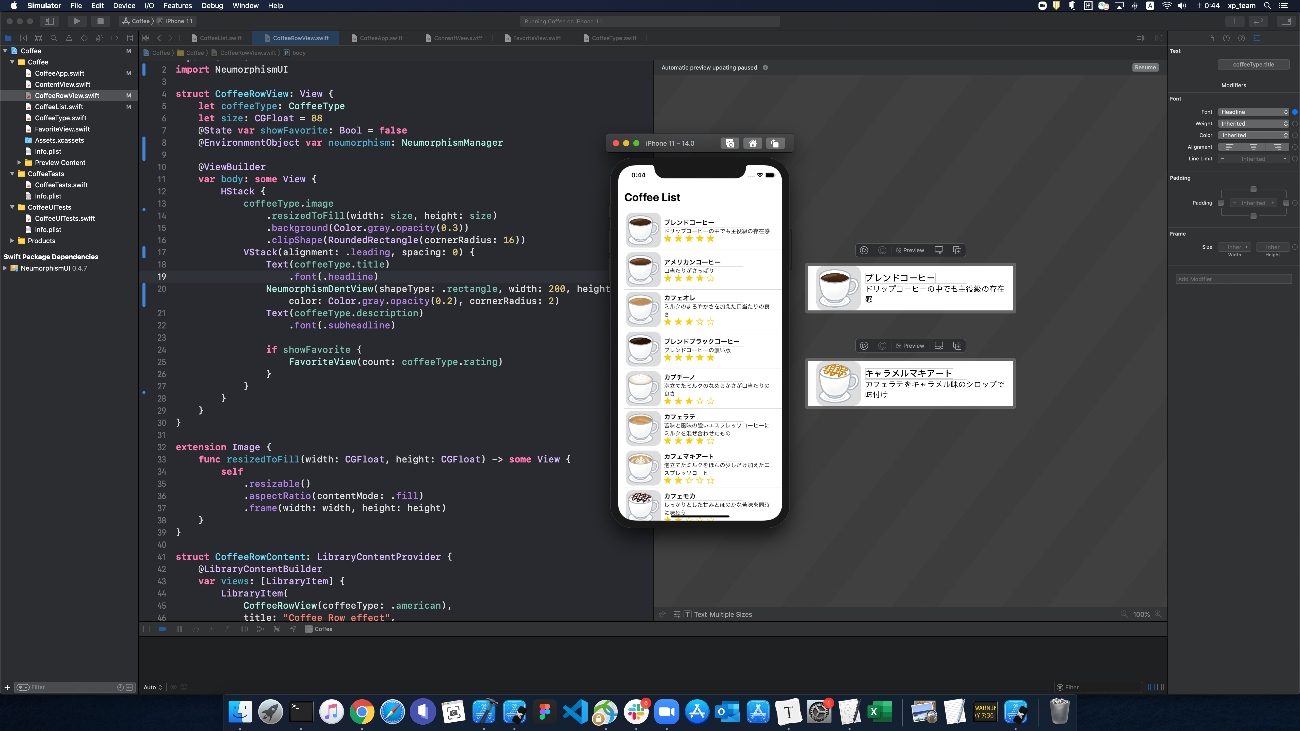The image size is (1300, 731).
Task: Click the 100% zoom control under the canvas
Action: pos(1141,614)
